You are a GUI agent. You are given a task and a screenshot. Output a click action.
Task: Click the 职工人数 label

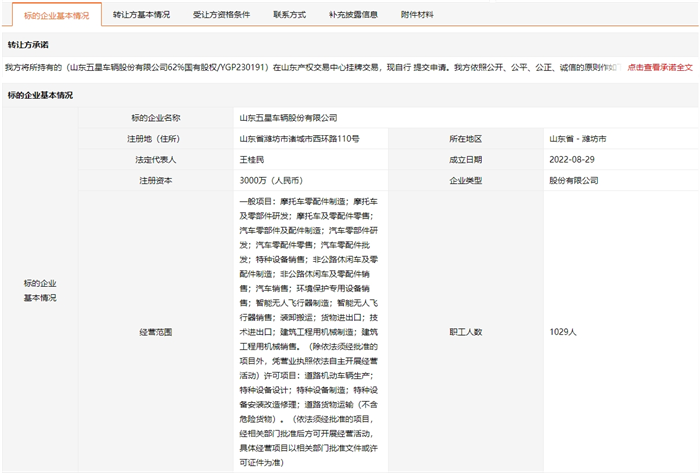466,332
